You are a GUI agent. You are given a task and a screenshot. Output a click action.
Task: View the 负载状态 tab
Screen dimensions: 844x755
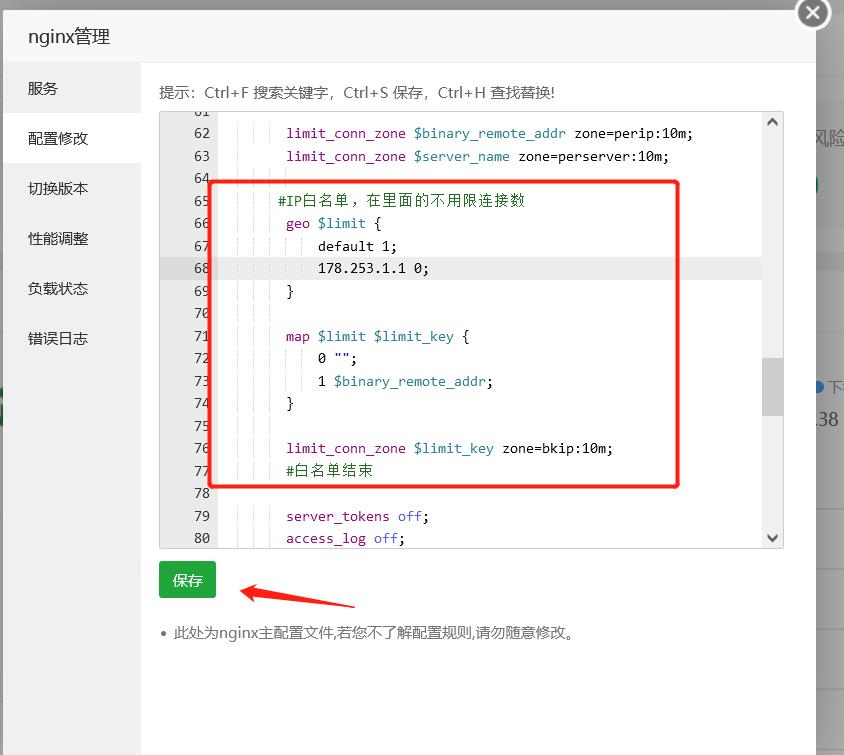pyautogui.click(x=58, y=289)
